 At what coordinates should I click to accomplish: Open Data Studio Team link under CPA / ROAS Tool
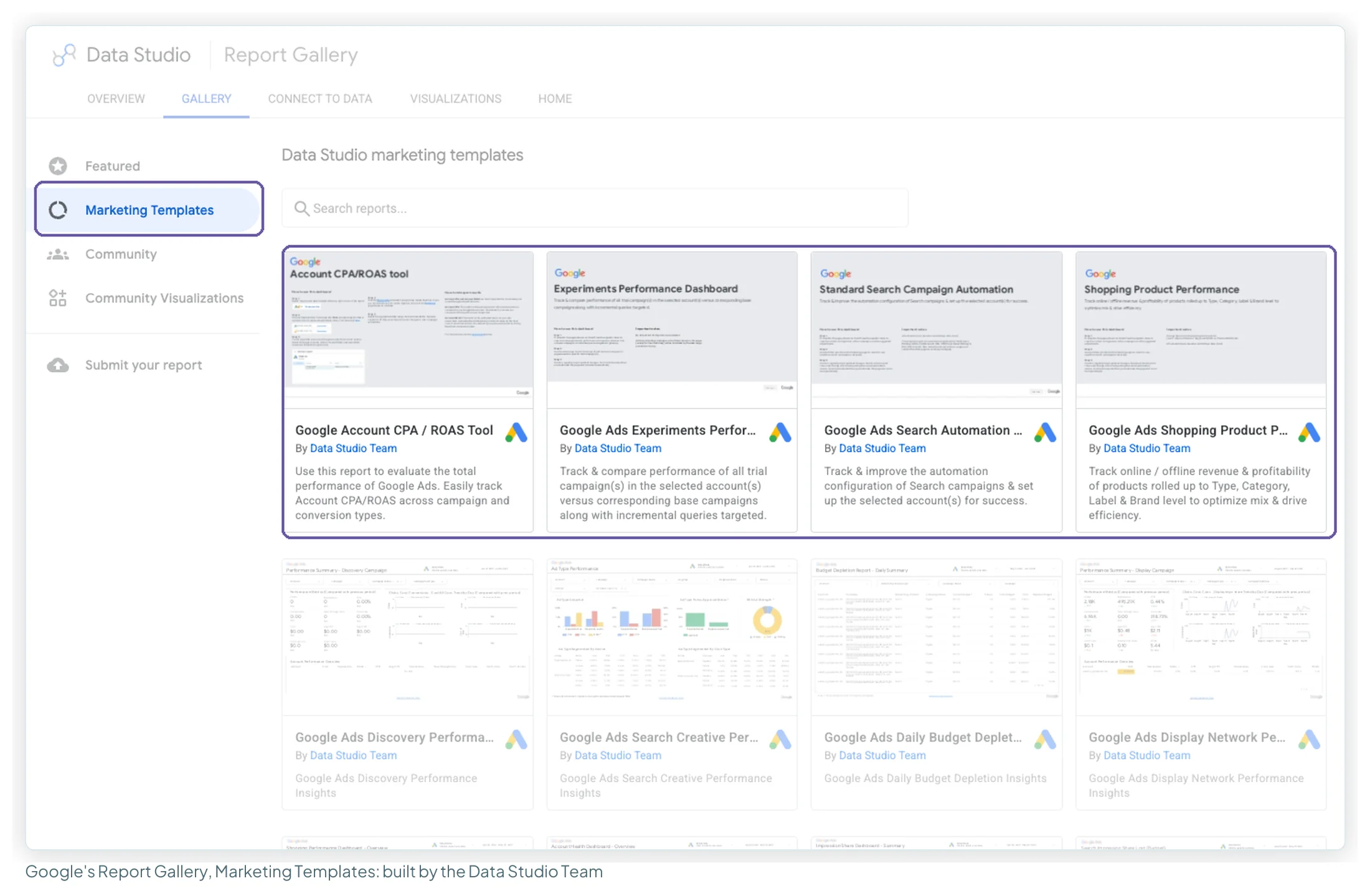click(x=353, y=448)
